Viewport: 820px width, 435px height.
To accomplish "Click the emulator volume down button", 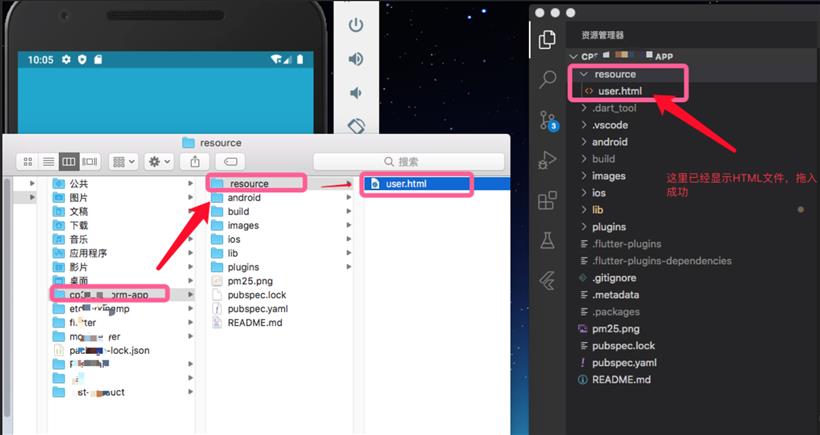I will pyautogui.click(x=356, y=93).
